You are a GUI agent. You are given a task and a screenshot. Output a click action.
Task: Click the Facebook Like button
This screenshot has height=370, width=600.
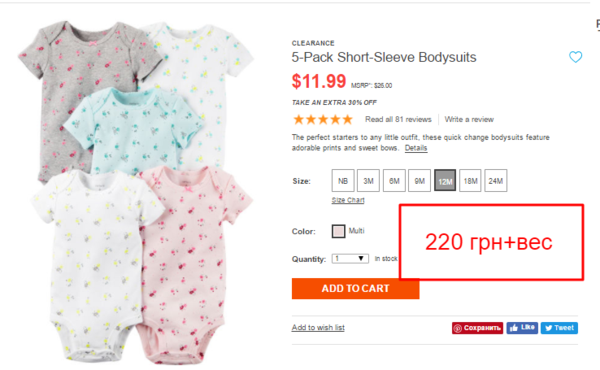[x=522, y=328]
